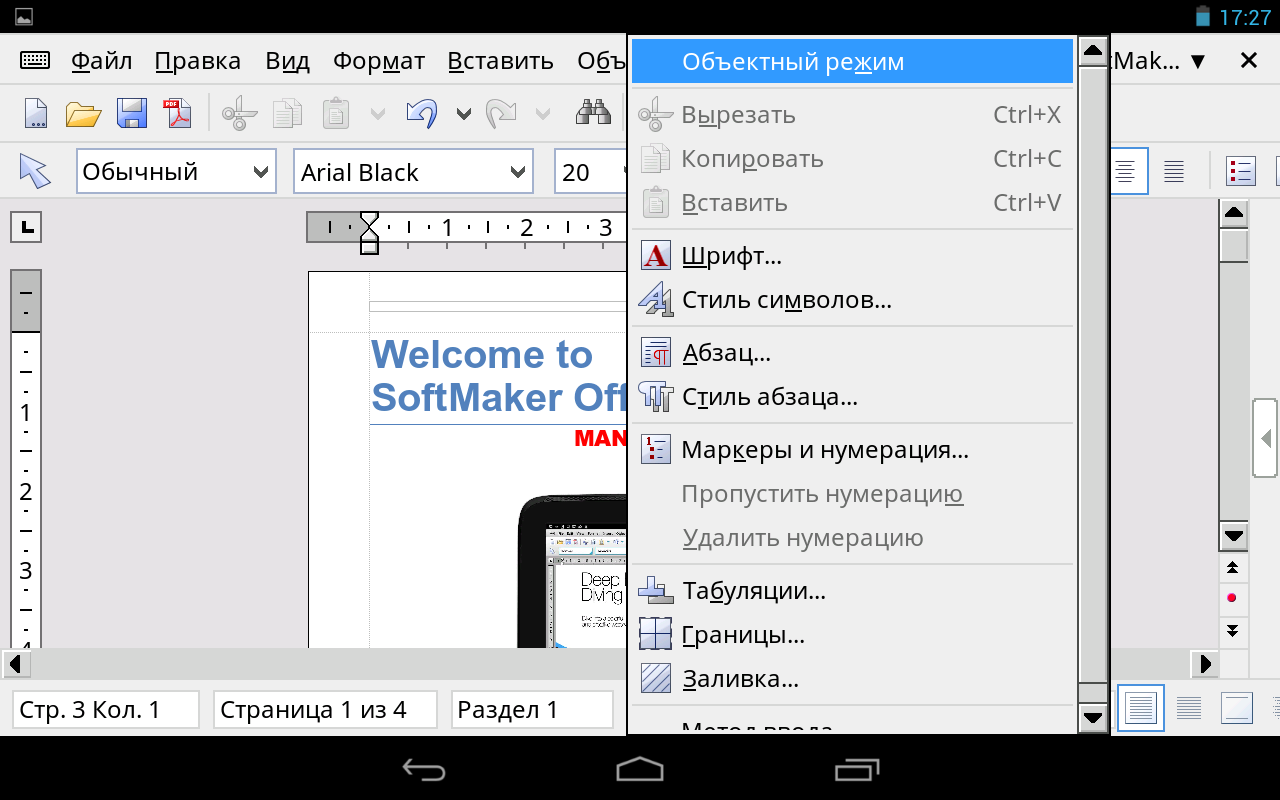Close the document with X button
Viewport: 1280px width, 800px height.
pyautogui.click(x=1249, y=61)
